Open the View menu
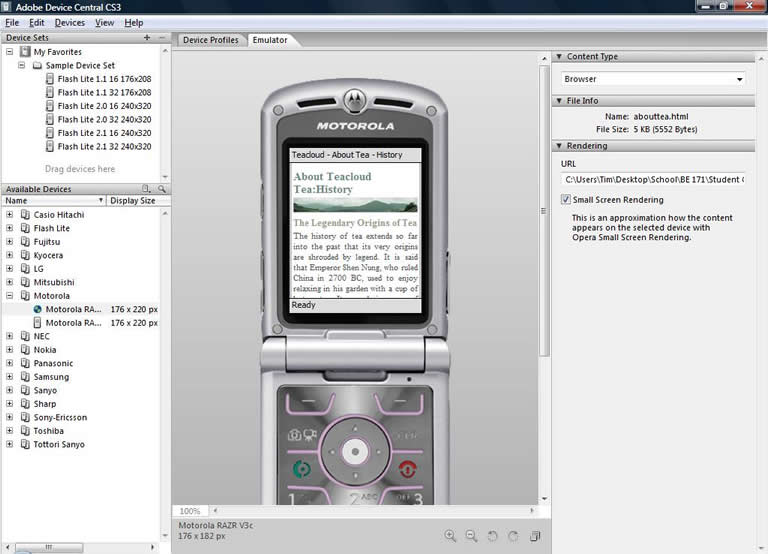The width and height of the screenshot is (768, 554). (x=104, y=23)
